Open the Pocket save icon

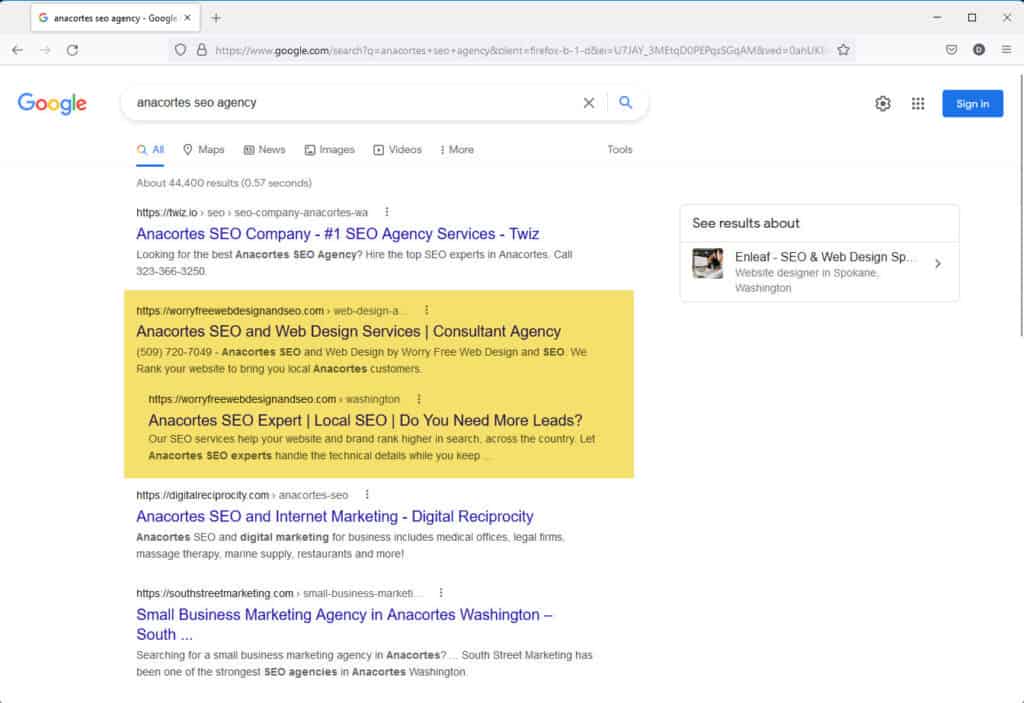coord(952,50)
